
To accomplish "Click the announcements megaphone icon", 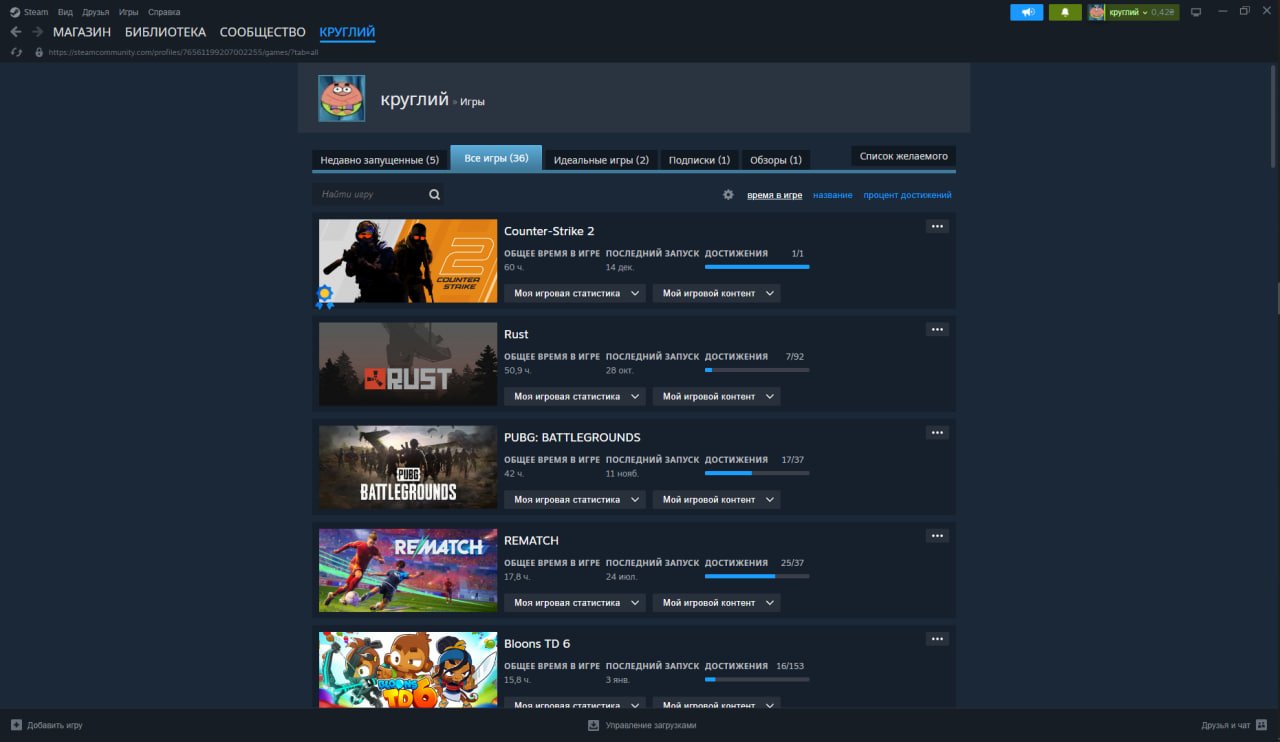I will point(1026,12).
